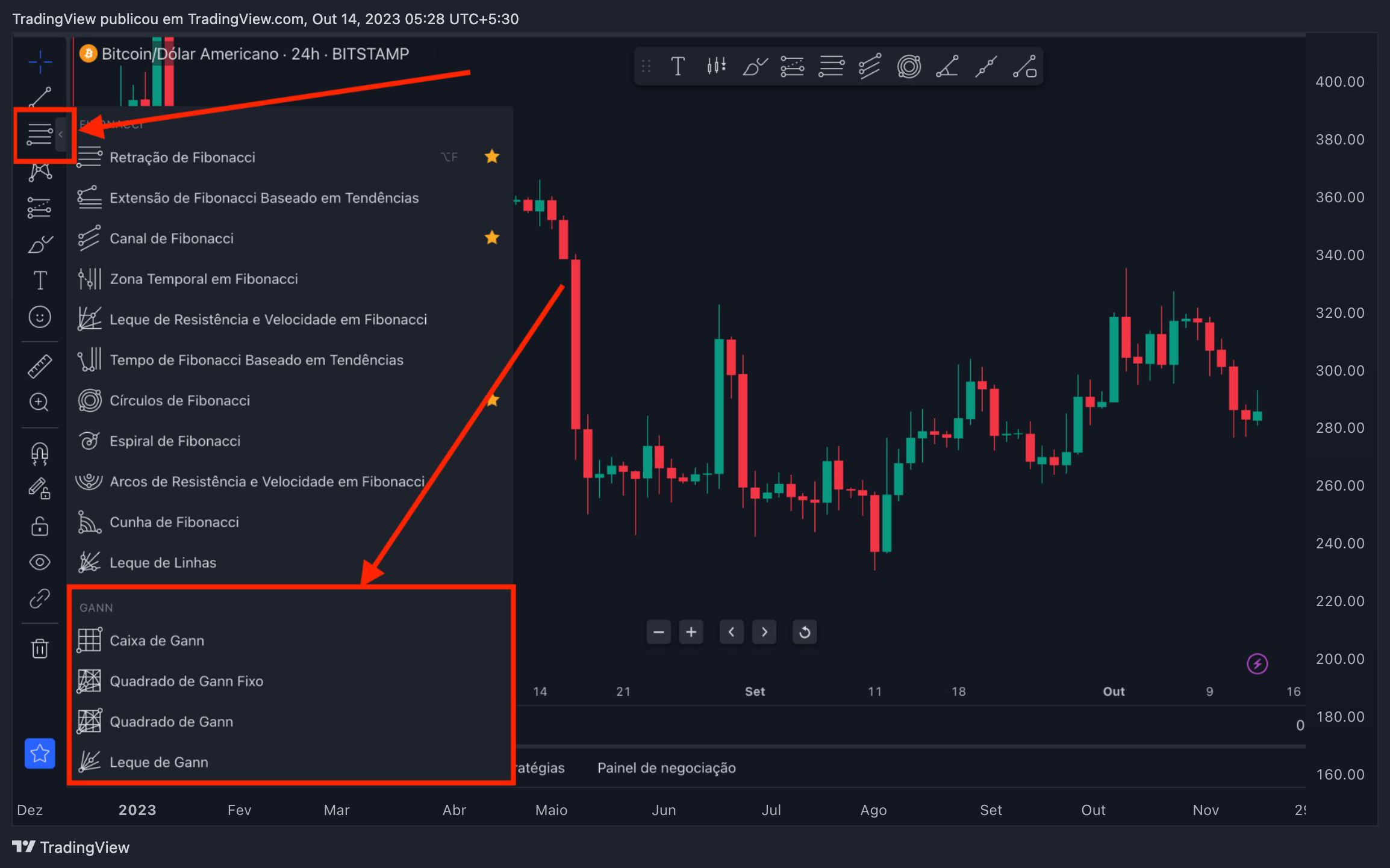The height and width of the screenshot is (868, 1390).
Task: Toggle magnet mode
Action: tap(40, 453)
